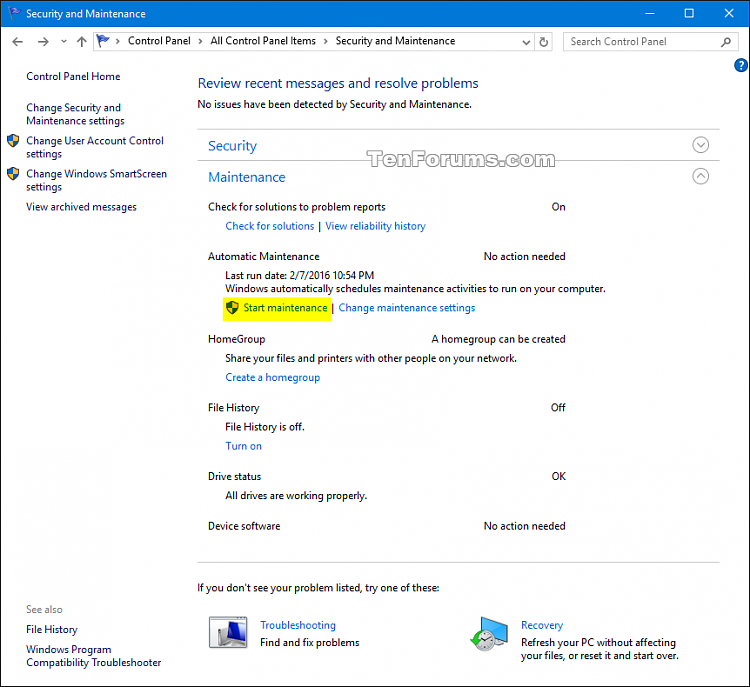The width and height of the screenshot is (750, 687).
Task: Click 'Last run date: 2/7/2016 10:54 PM'
Action: [x=299, y=276]
